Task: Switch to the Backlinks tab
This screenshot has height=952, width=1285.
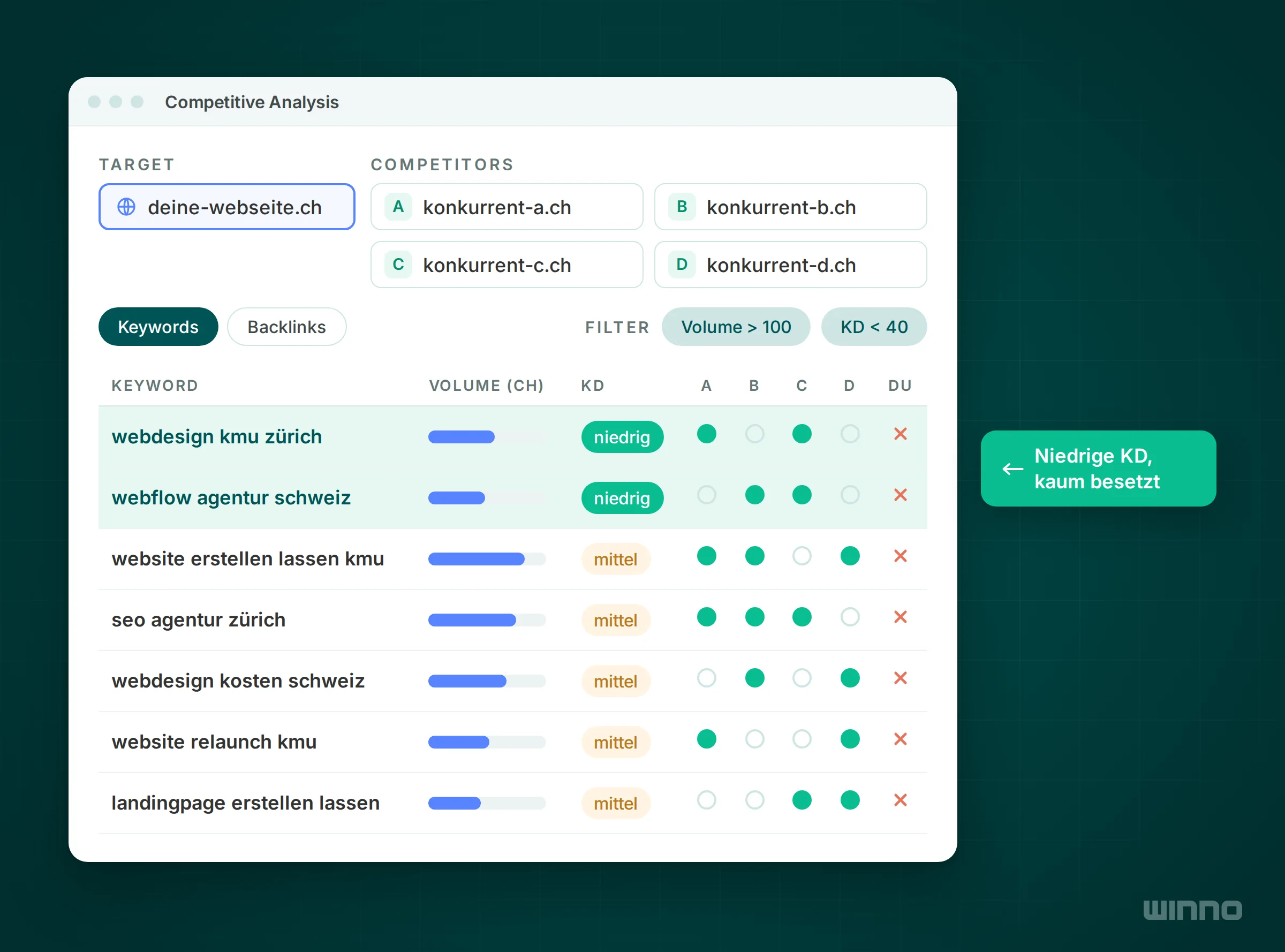Action: 286,327
